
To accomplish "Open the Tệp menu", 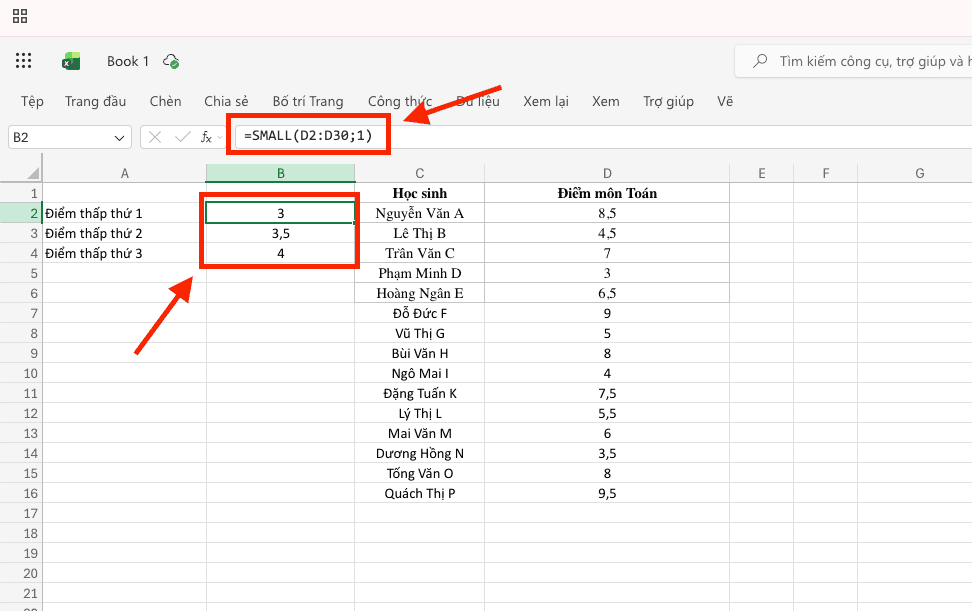I will point(32,101).
